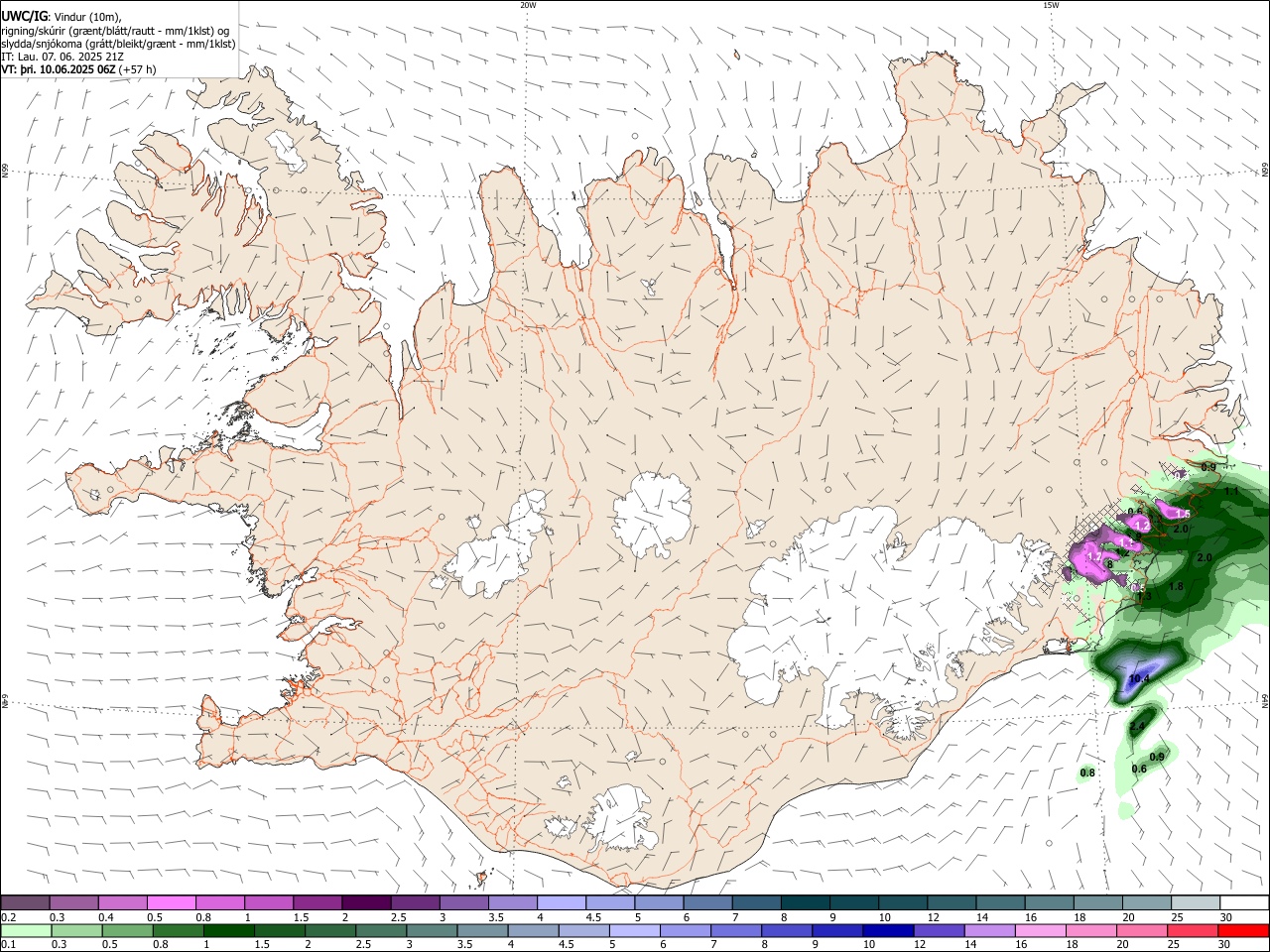This screenshot has width=1270, height=952.
Task: Select the init time 'IT: Lau. 07. 06. 2025 21Z'
Action: tap(63, 57)
